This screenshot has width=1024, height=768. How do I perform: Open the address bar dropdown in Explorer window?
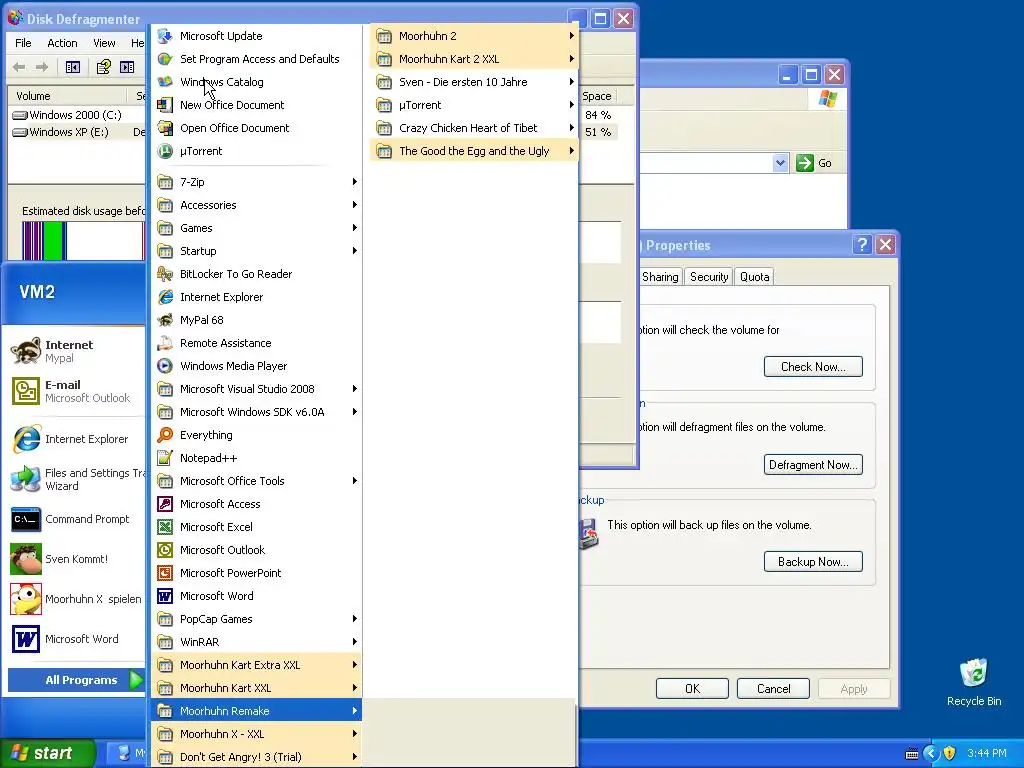coord(780,163)
